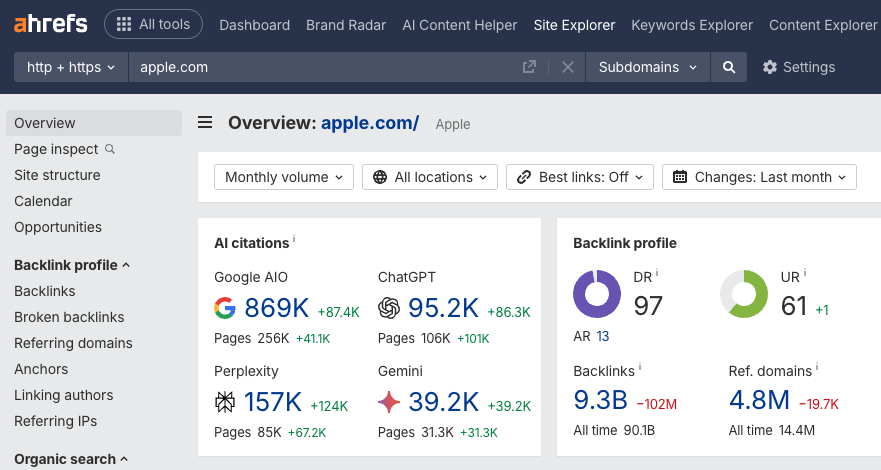
Task: Open Linking authors report
Action: 63,395
